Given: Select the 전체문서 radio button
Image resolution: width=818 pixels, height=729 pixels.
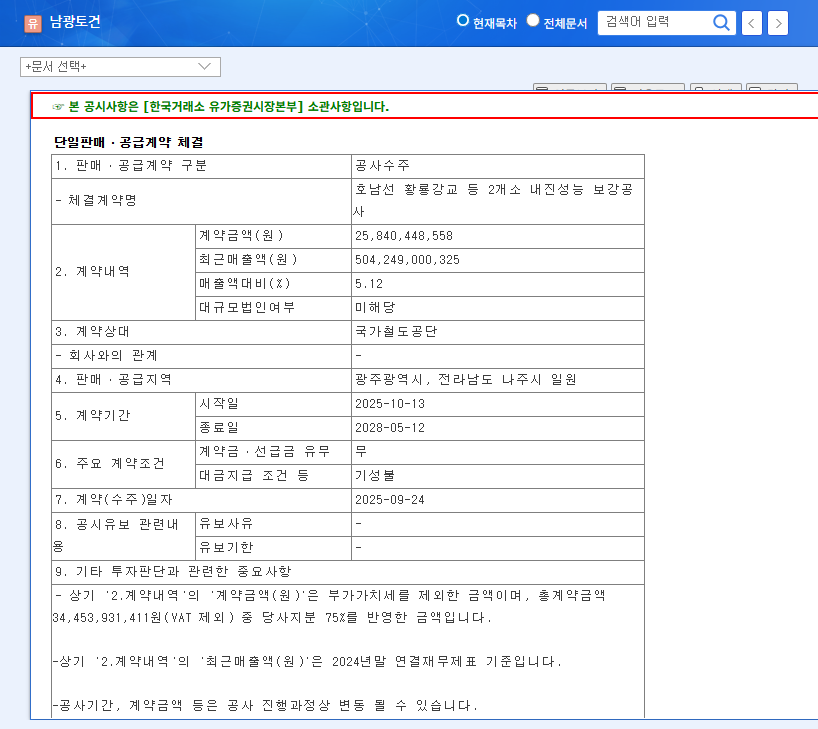Looking at the screenshot, I should click(x=532, y=20).
